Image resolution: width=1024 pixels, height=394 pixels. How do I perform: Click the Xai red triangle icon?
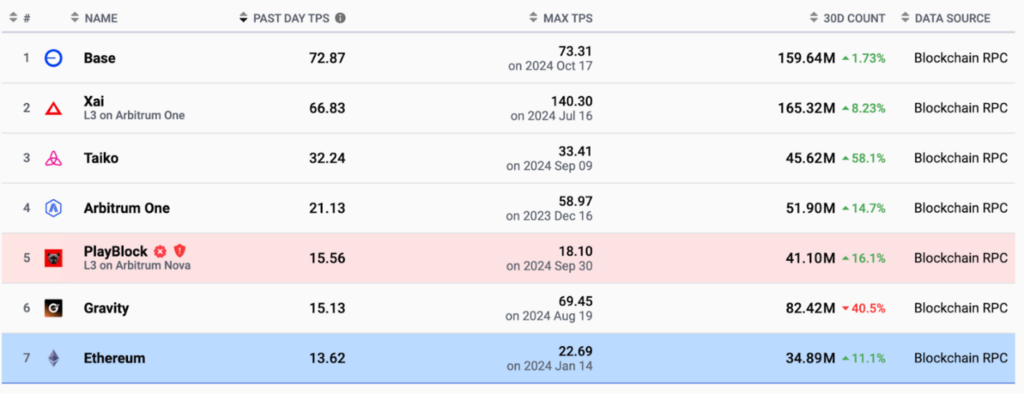tap(53, 108)
